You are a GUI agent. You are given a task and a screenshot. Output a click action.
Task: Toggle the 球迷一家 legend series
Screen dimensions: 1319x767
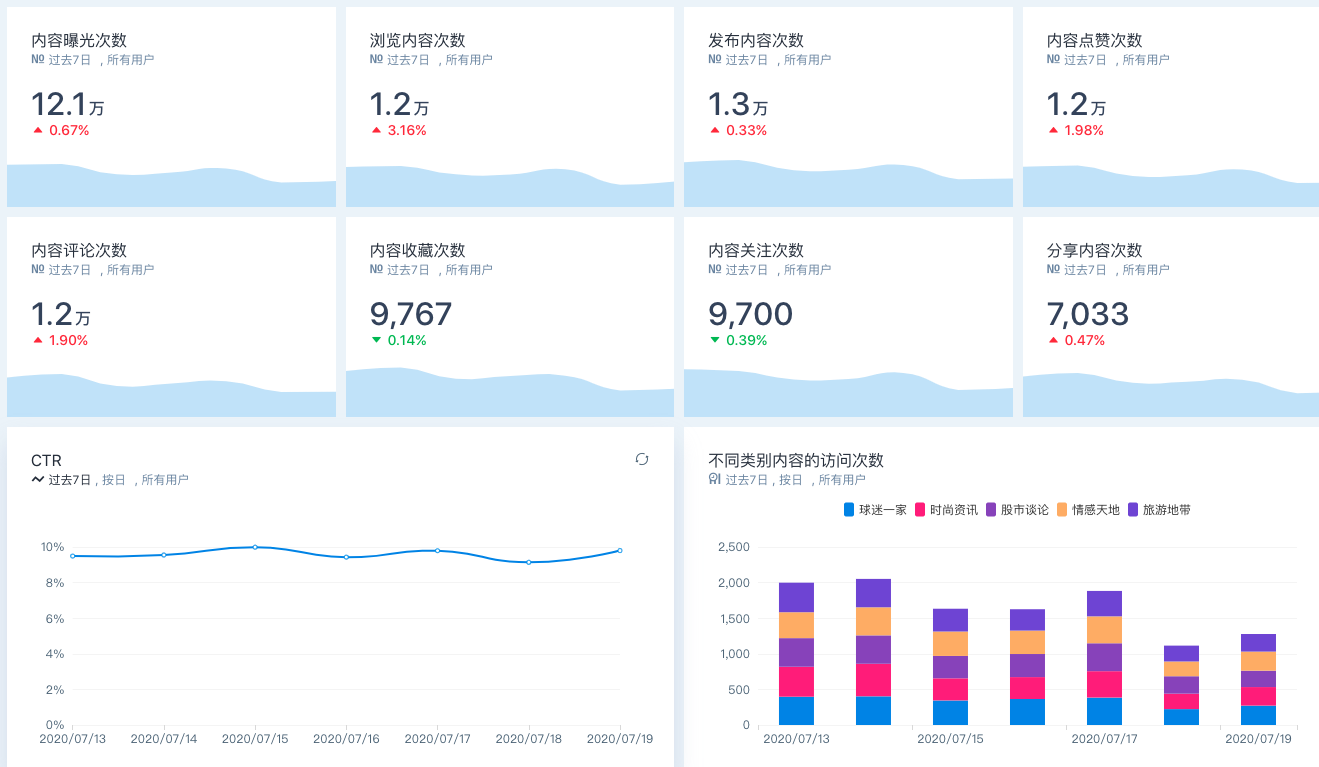876,510
